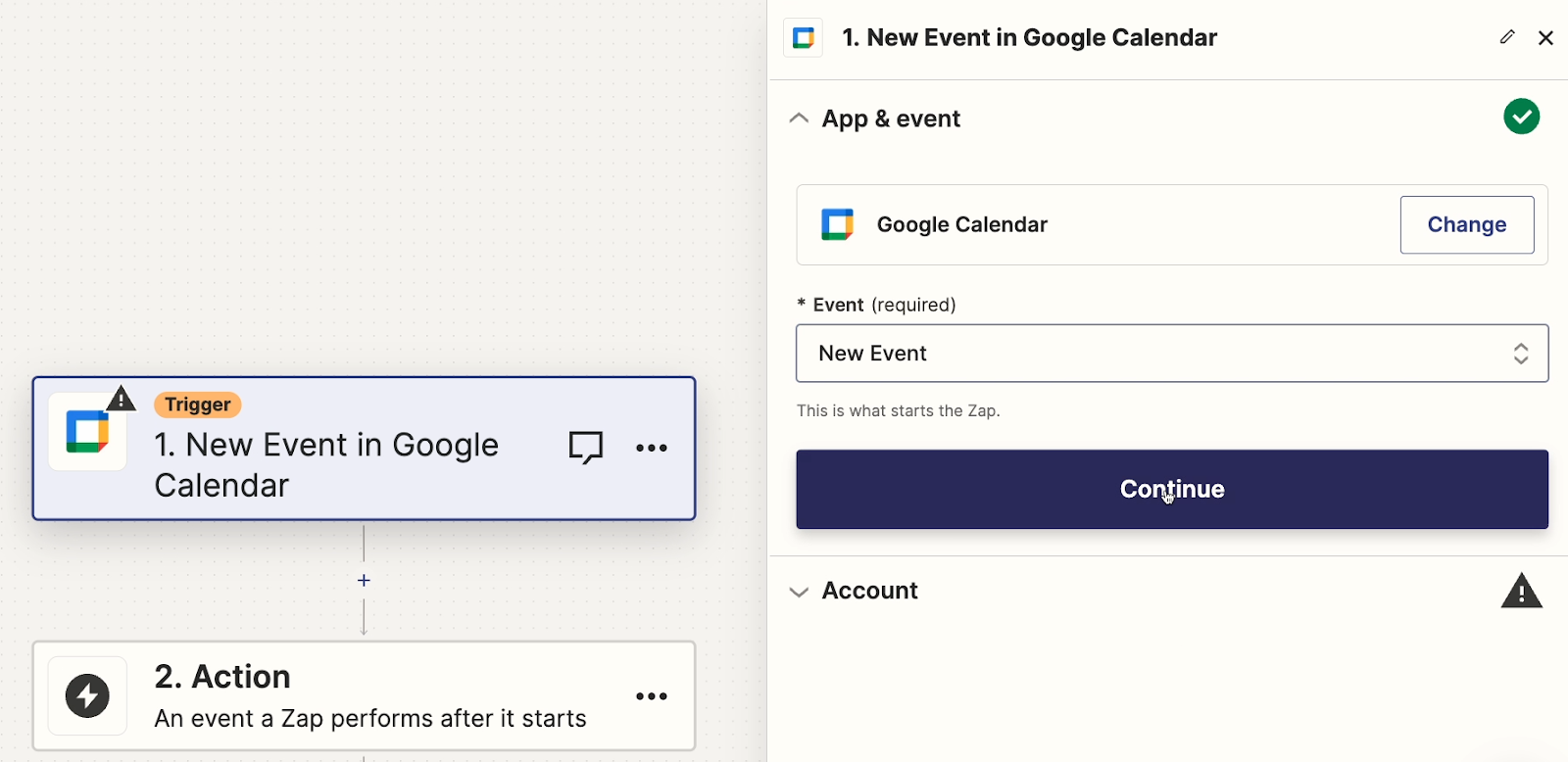Image resolution: width=1568 pixels, height=762 pixels.
Task: Click the plus to add a step
Action: pos(364,581)
